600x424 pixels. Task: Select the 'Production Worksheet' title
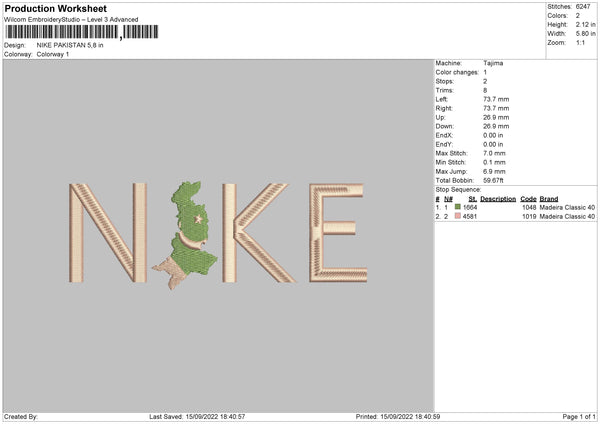[x=55, y=8]
